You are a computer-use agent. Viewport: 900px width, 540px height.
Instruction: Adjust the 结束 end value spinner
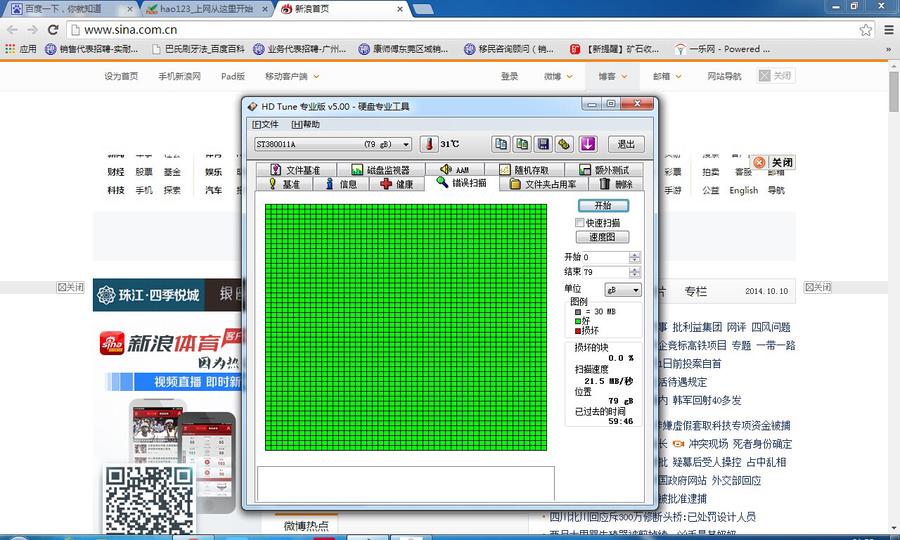point(634,272)
